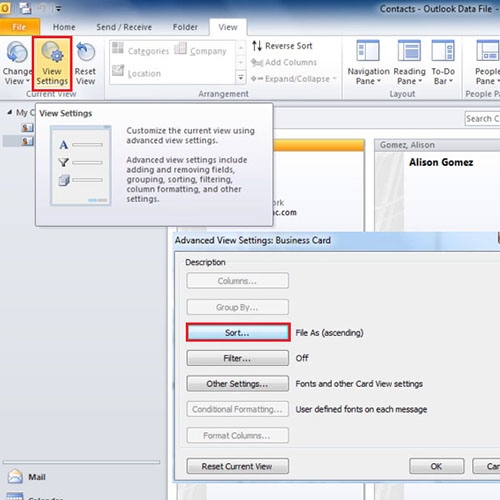Viewport: 500px width, 500px height.
Task: Confirm with the OK button
Action: pyautogui.click(x=436, y=466)
